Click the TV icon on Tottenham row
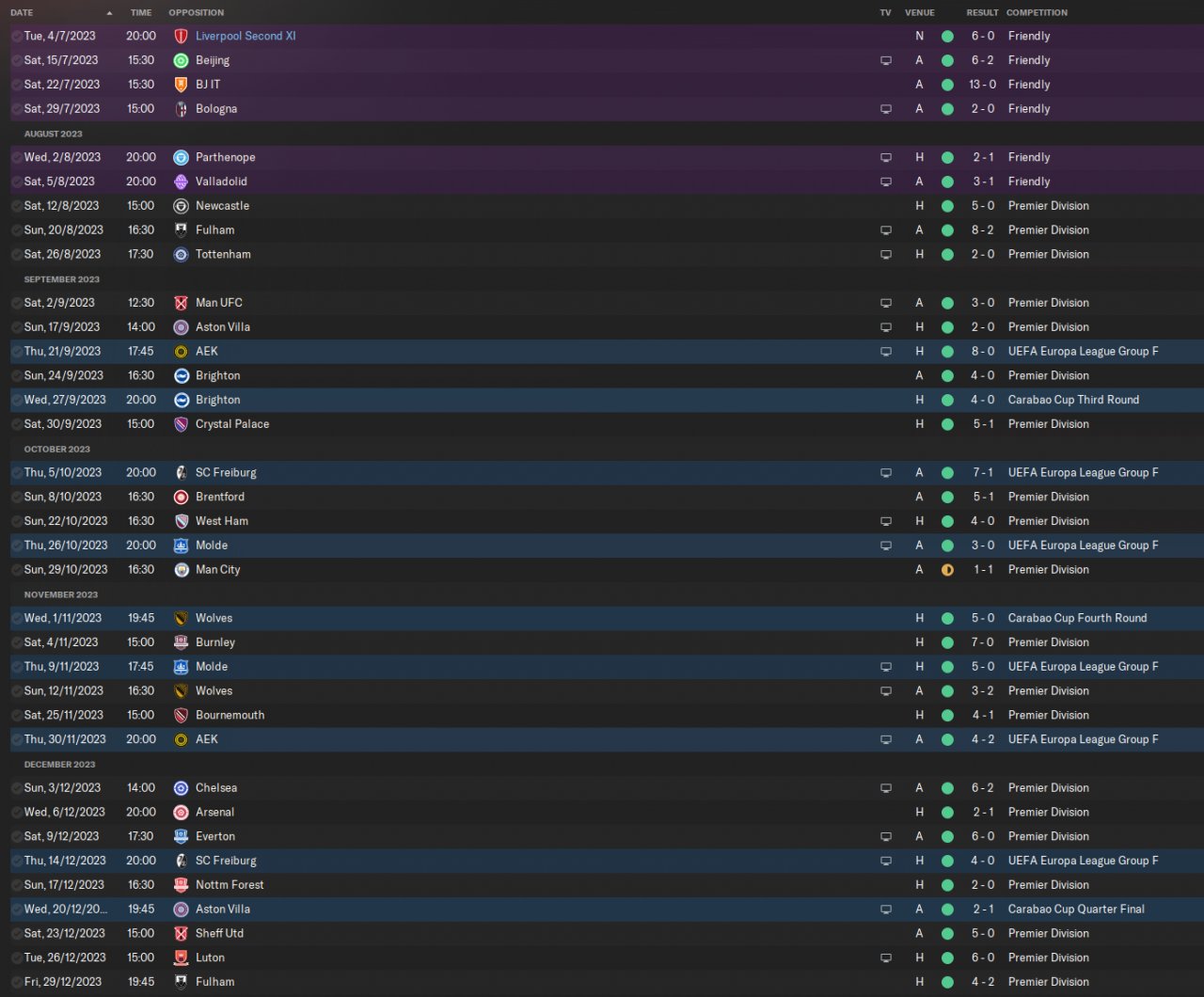Image resolution: width=1204 pixels, height=997 pixels. coord(885,255)
